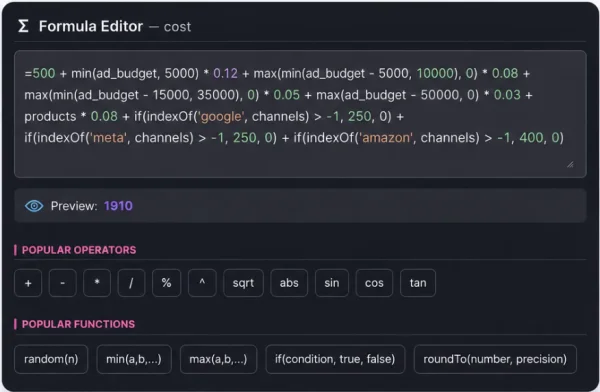Insert the plus operator
600x392 pixels.
[x=28, y=283]
